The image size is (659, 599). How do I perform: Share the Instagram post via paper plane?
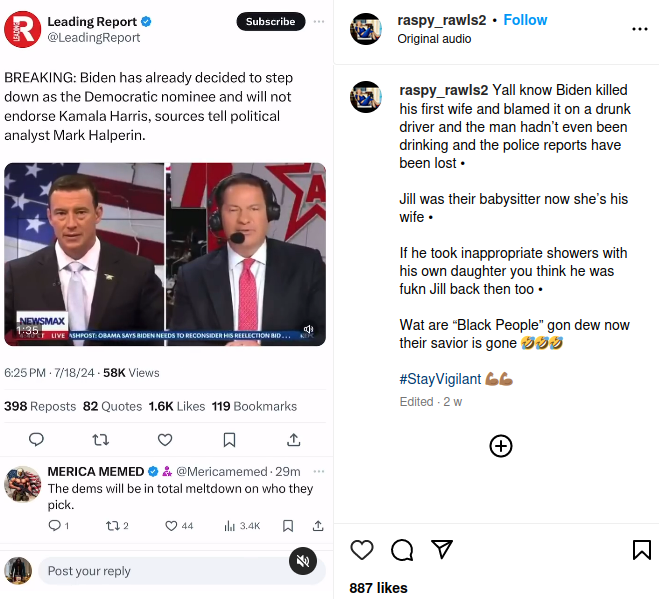coord(441,549)
